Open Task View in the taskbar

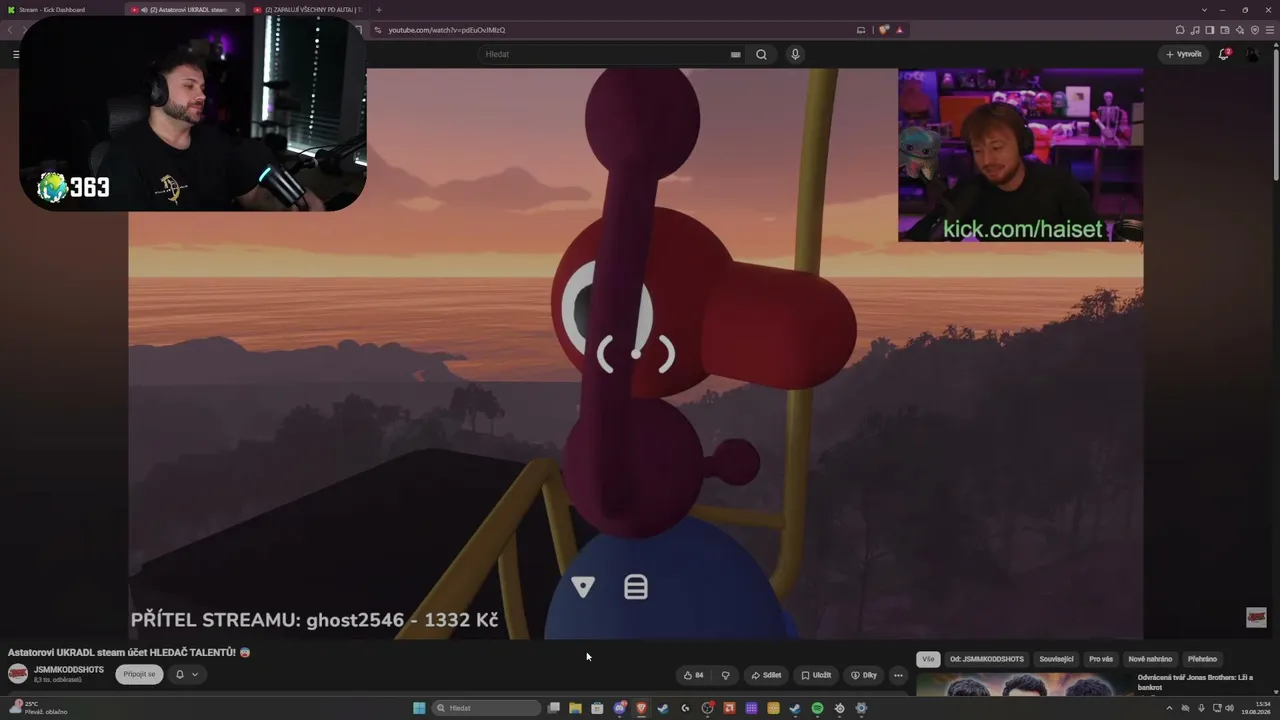coord(553,708)
